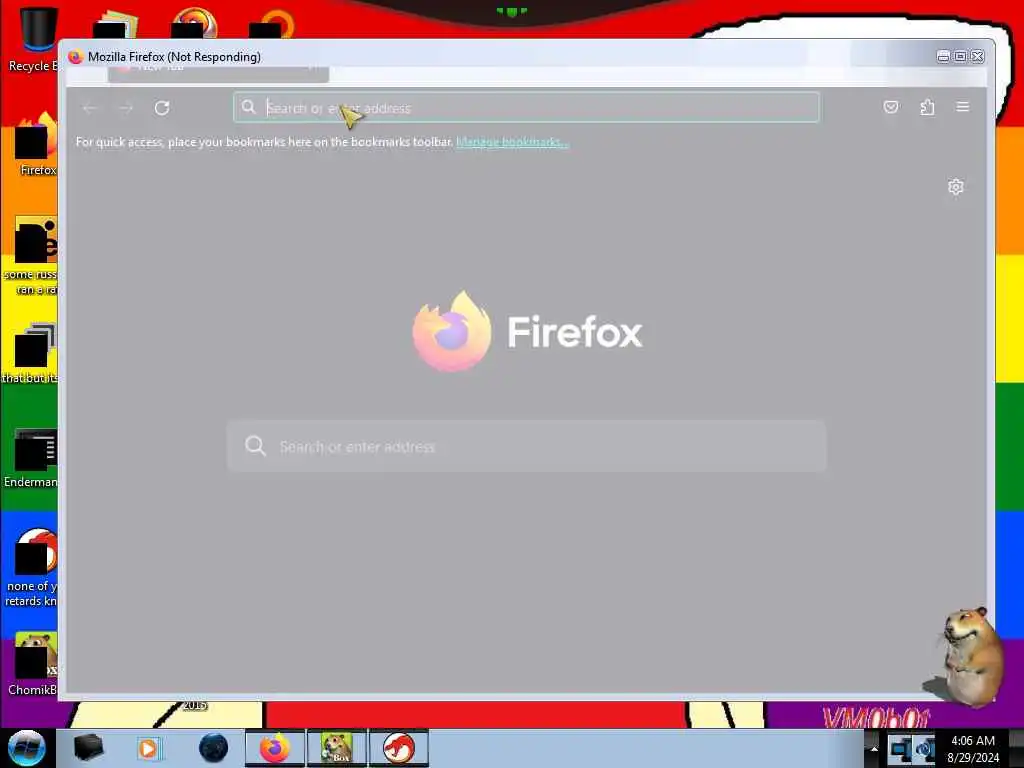Viewport: 1024px width, 768px height.
Task: Click the new tab personalize gear icon
Action: (x=955, y=187)
